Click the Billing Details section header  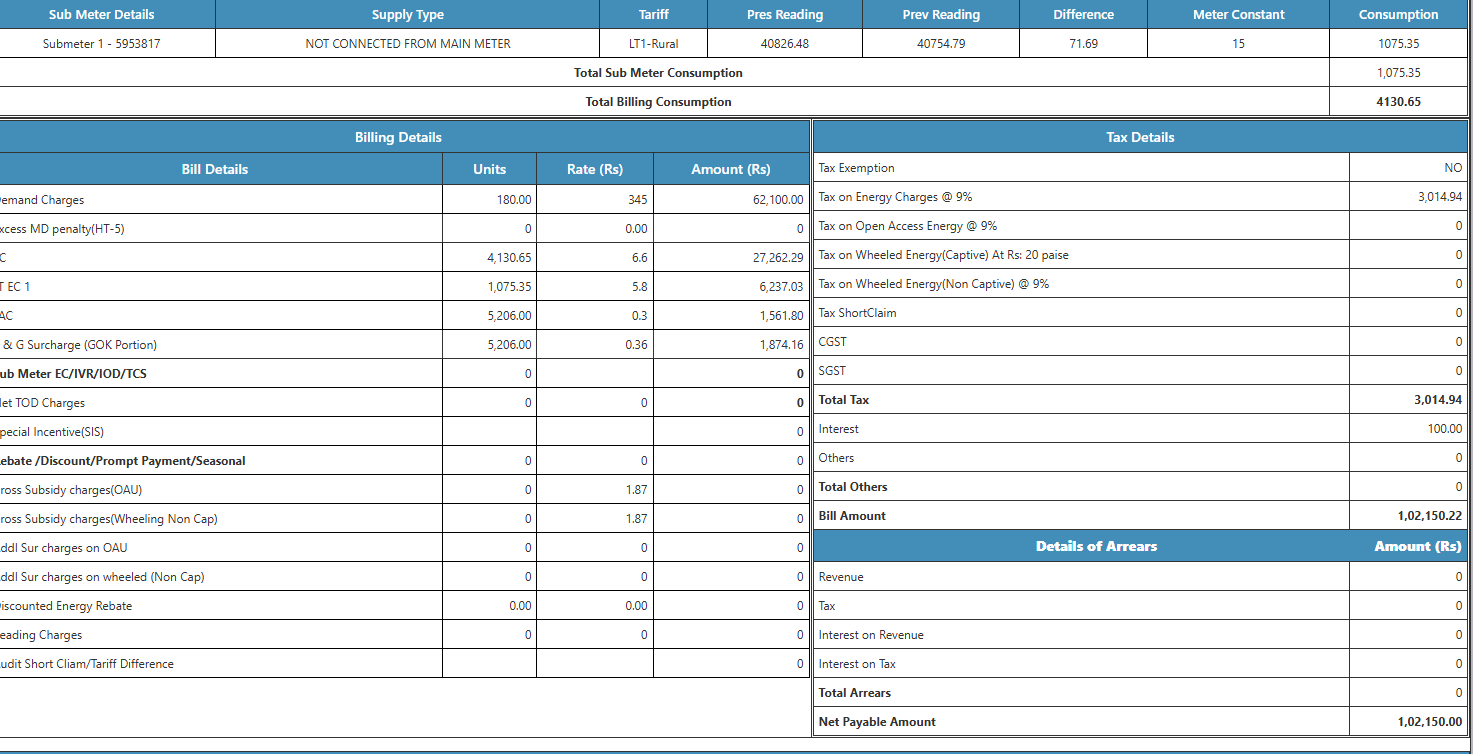pos(398,137)
